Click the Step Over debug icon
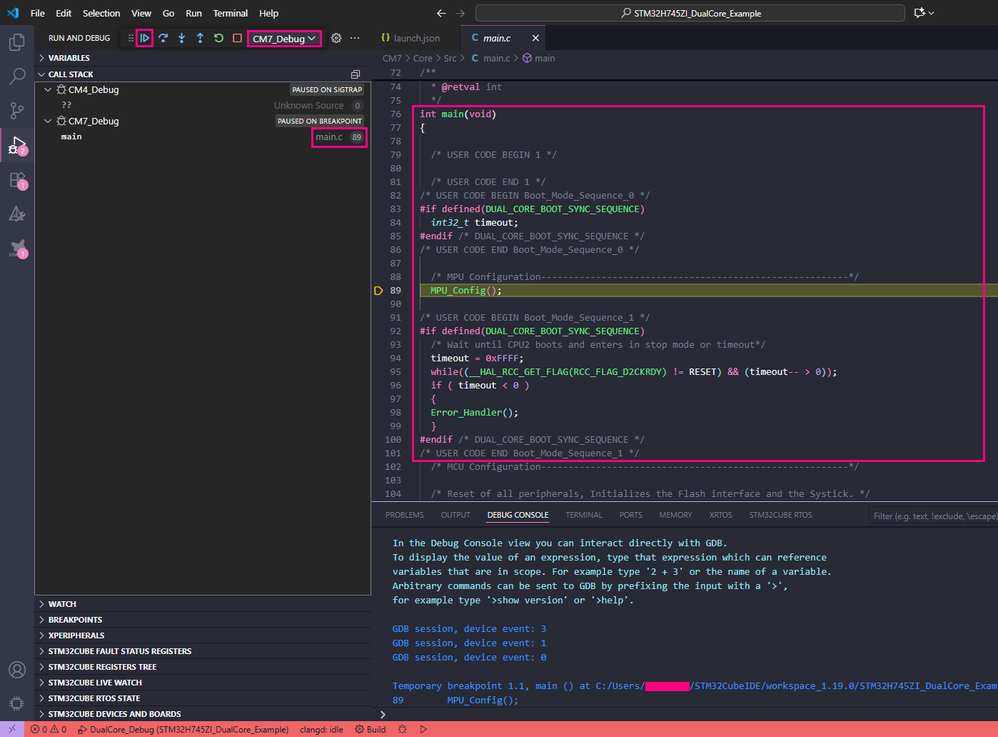998x737 pixels. [163, 38]
